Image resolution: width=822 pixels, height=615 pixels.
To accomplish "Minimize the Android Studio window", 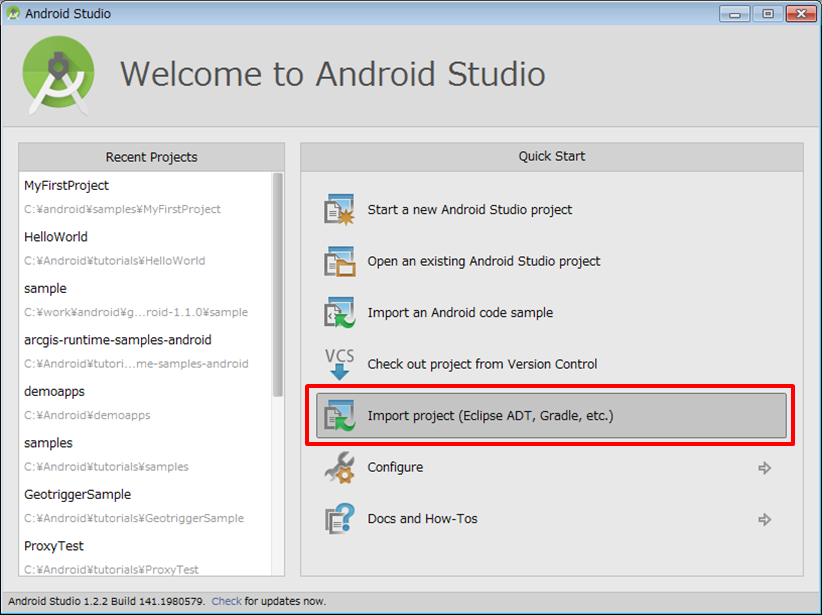I will (x=735, y=14).
